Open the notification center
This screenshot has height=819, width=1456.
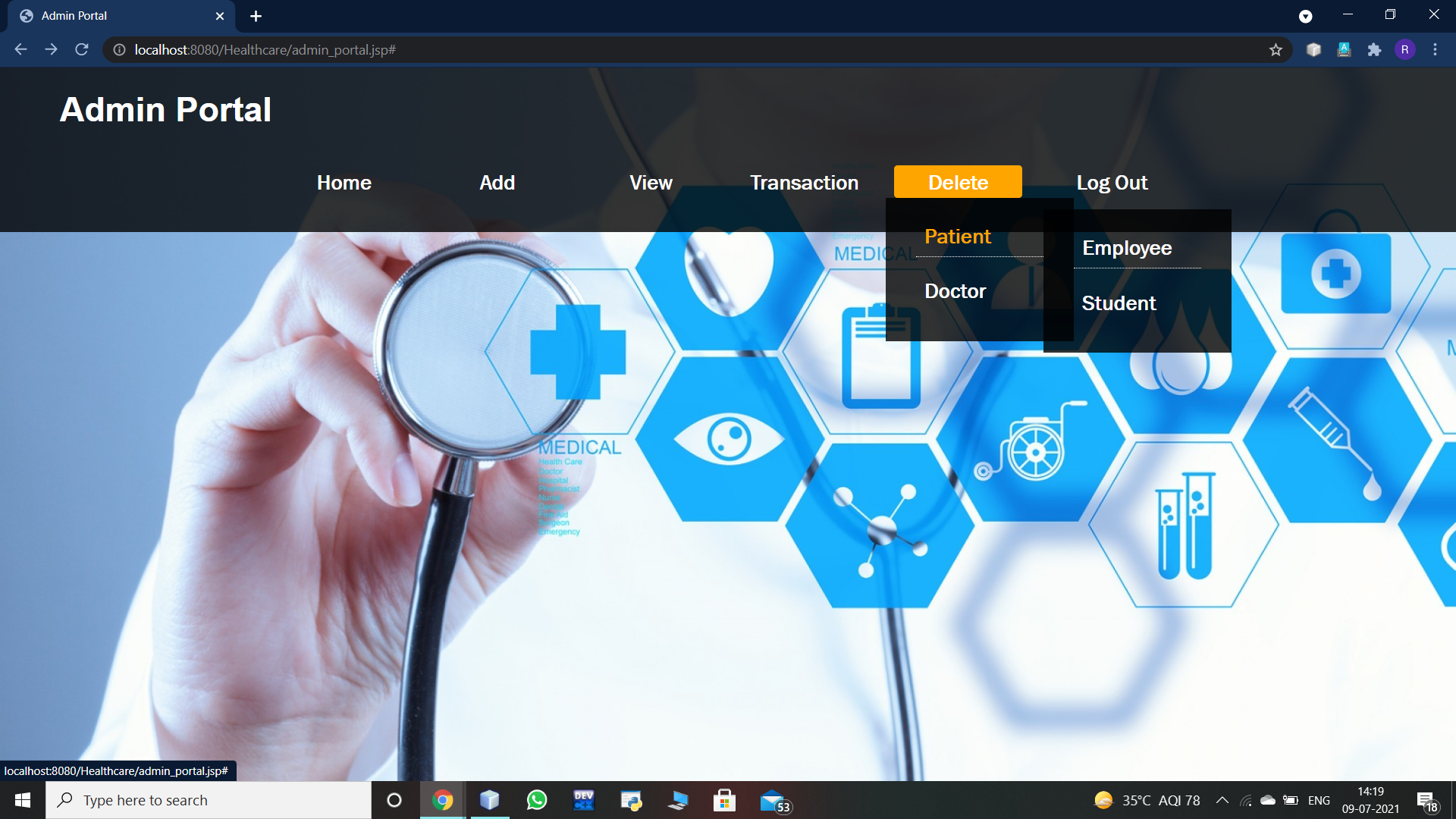[x=1427, y=801]
